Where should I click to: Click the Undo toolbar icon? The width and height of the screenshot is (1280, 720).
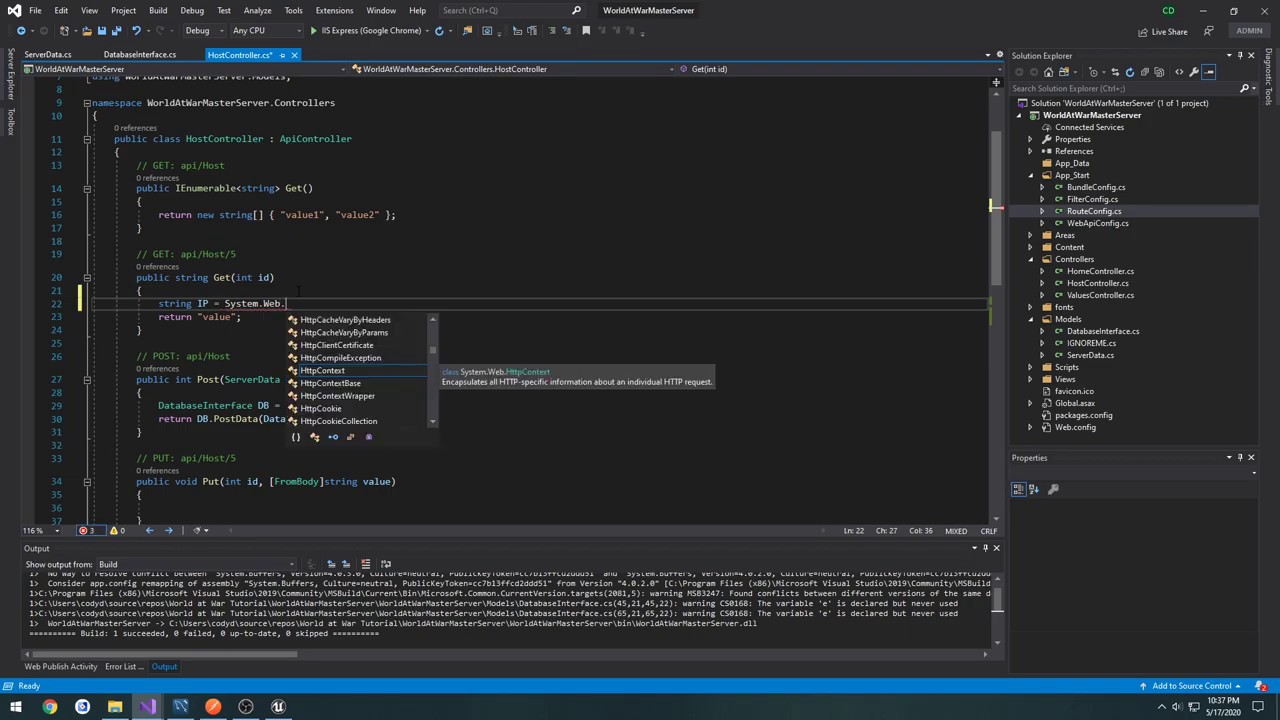pyautogui.click(x=136, y=31)
